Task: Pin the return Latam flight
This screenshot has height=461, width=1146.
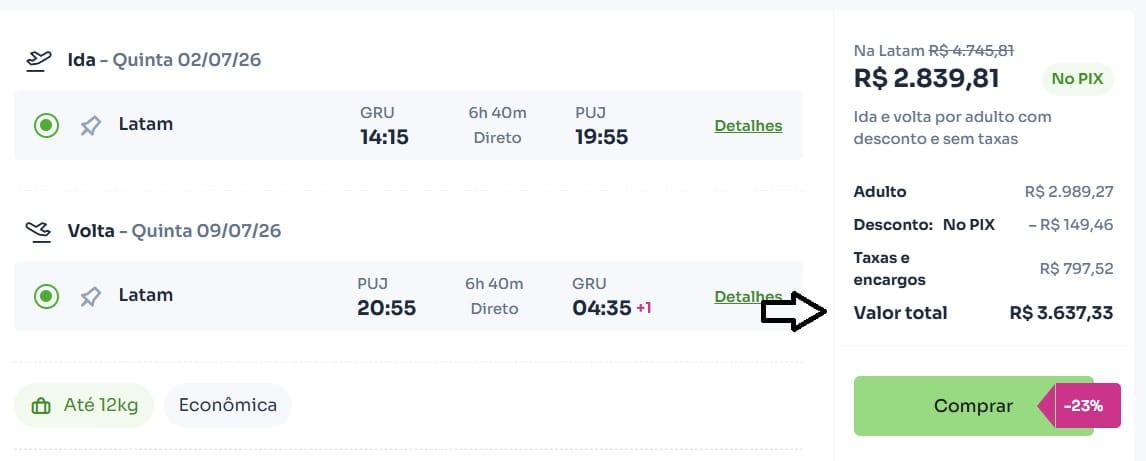Action: tap(91, 296)
